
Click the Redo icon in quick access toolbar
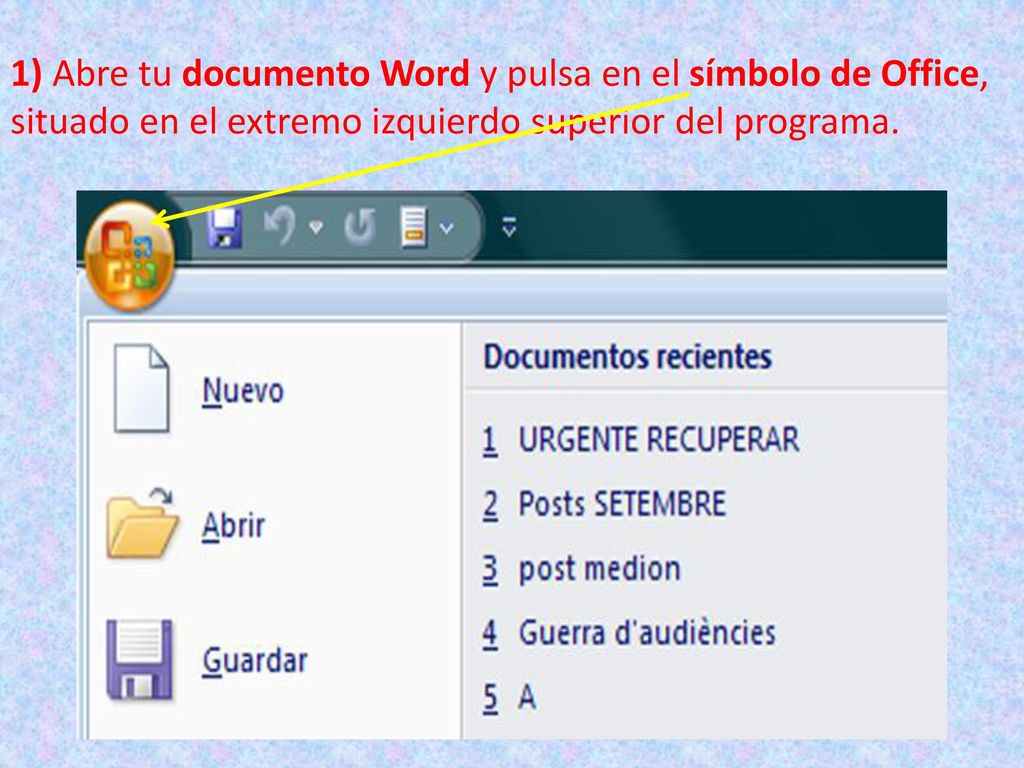[x=360, y=227]
